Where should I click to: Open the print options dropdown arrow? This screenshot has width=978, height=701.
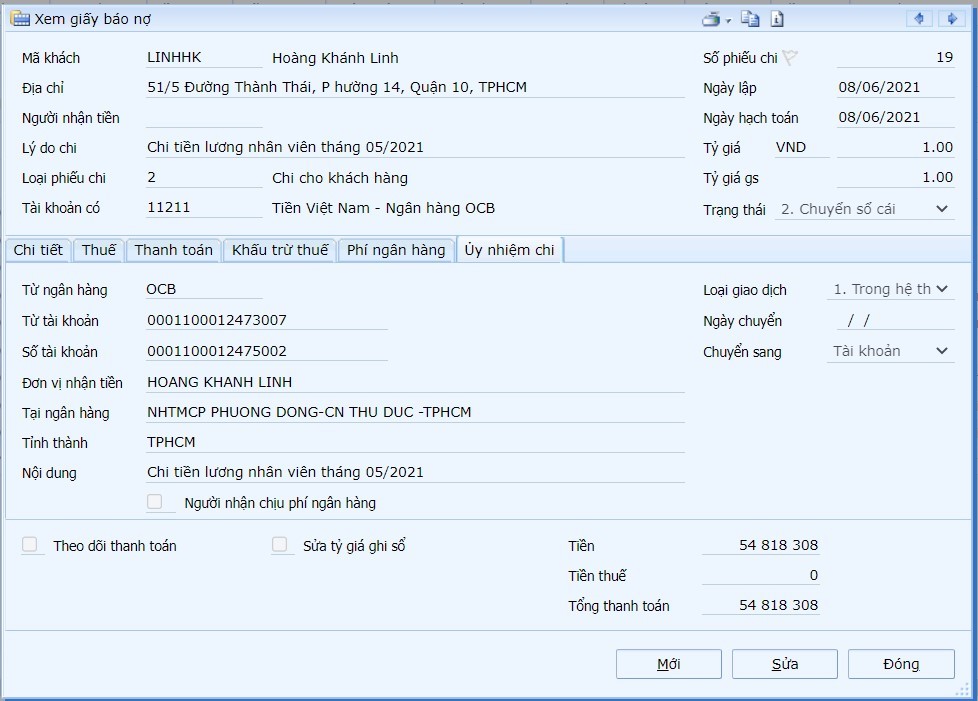click(x=728, y=20)
